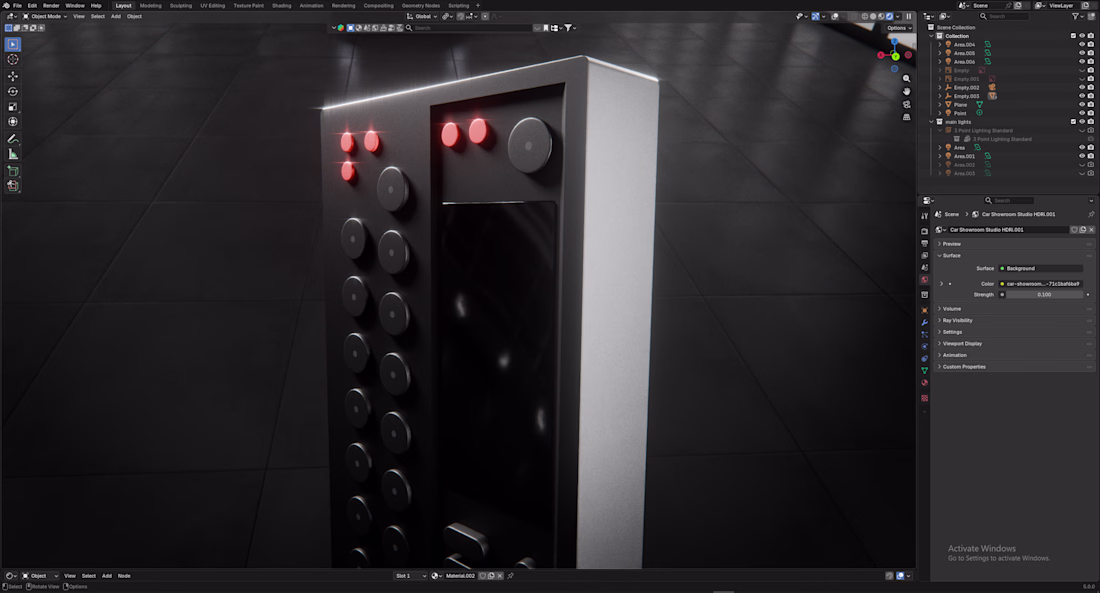The image size is (1100, 593).
Task: Open the Physics properties tab
Action: tap(925, 346)
